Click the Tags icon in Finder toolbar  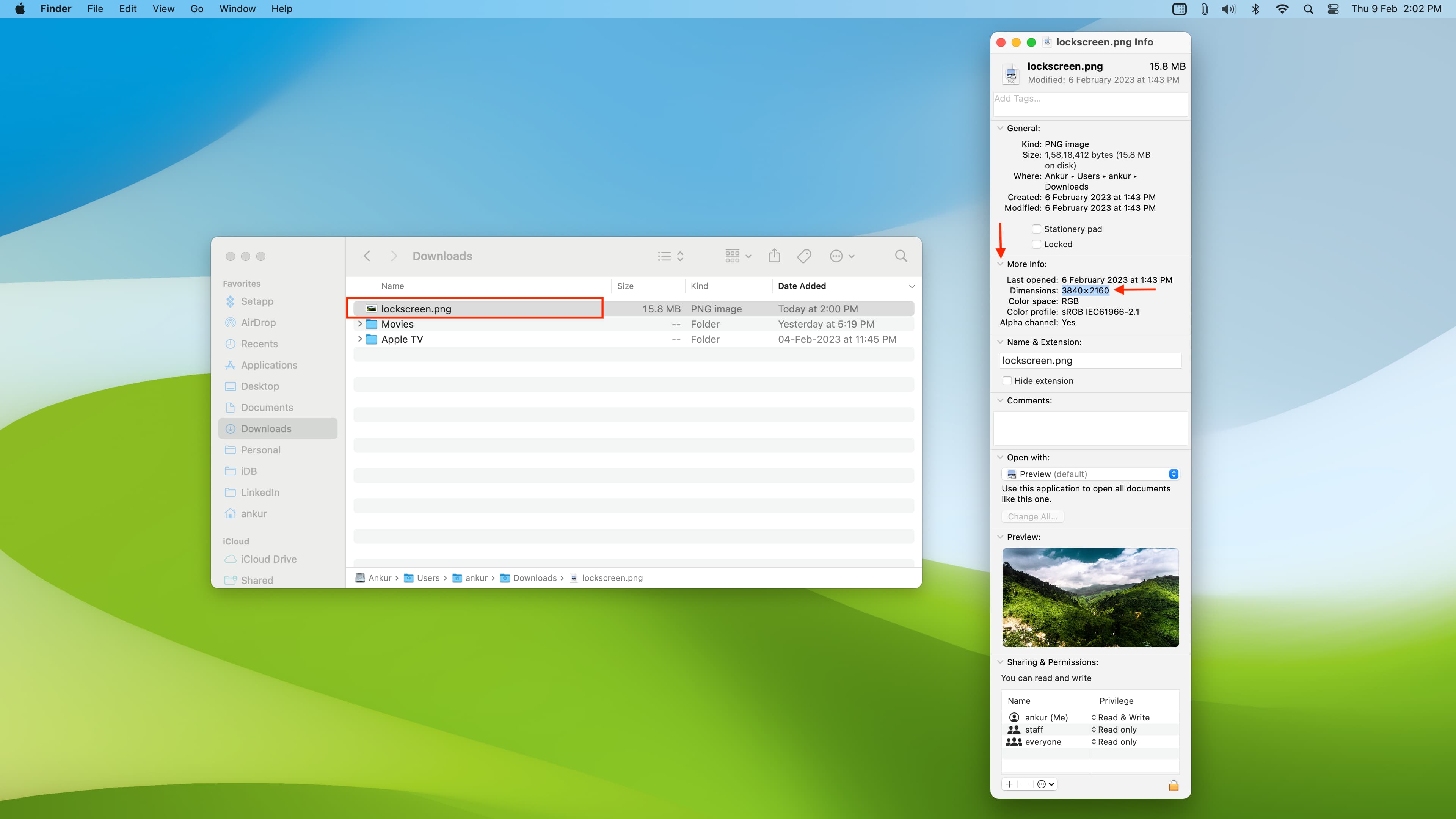tap(804, 256)
